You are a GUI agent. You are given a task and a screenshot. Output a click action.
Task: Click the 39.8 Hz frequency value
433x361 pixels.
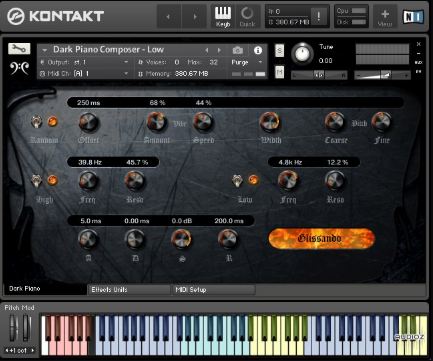[x=90, y=162]
